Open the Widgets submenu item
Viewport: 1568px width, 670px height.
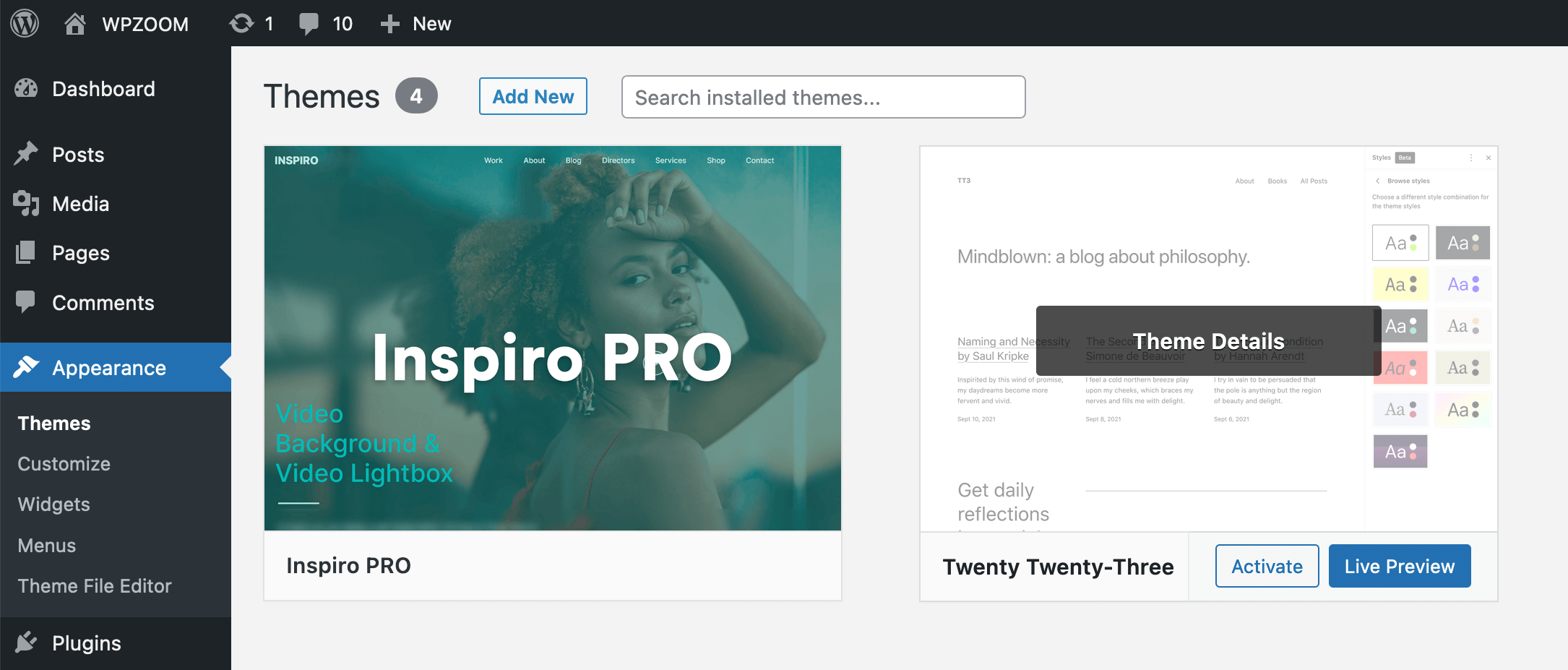[54, 504]
